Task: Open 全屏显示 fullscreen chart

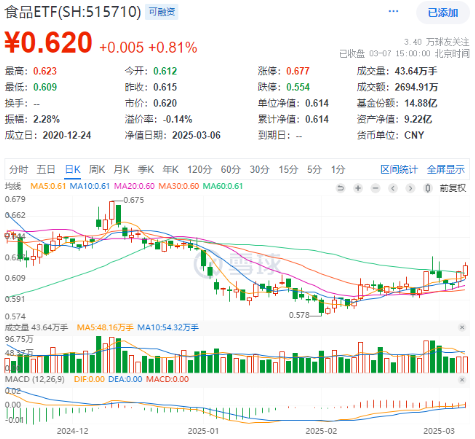Action: [446, 169]
